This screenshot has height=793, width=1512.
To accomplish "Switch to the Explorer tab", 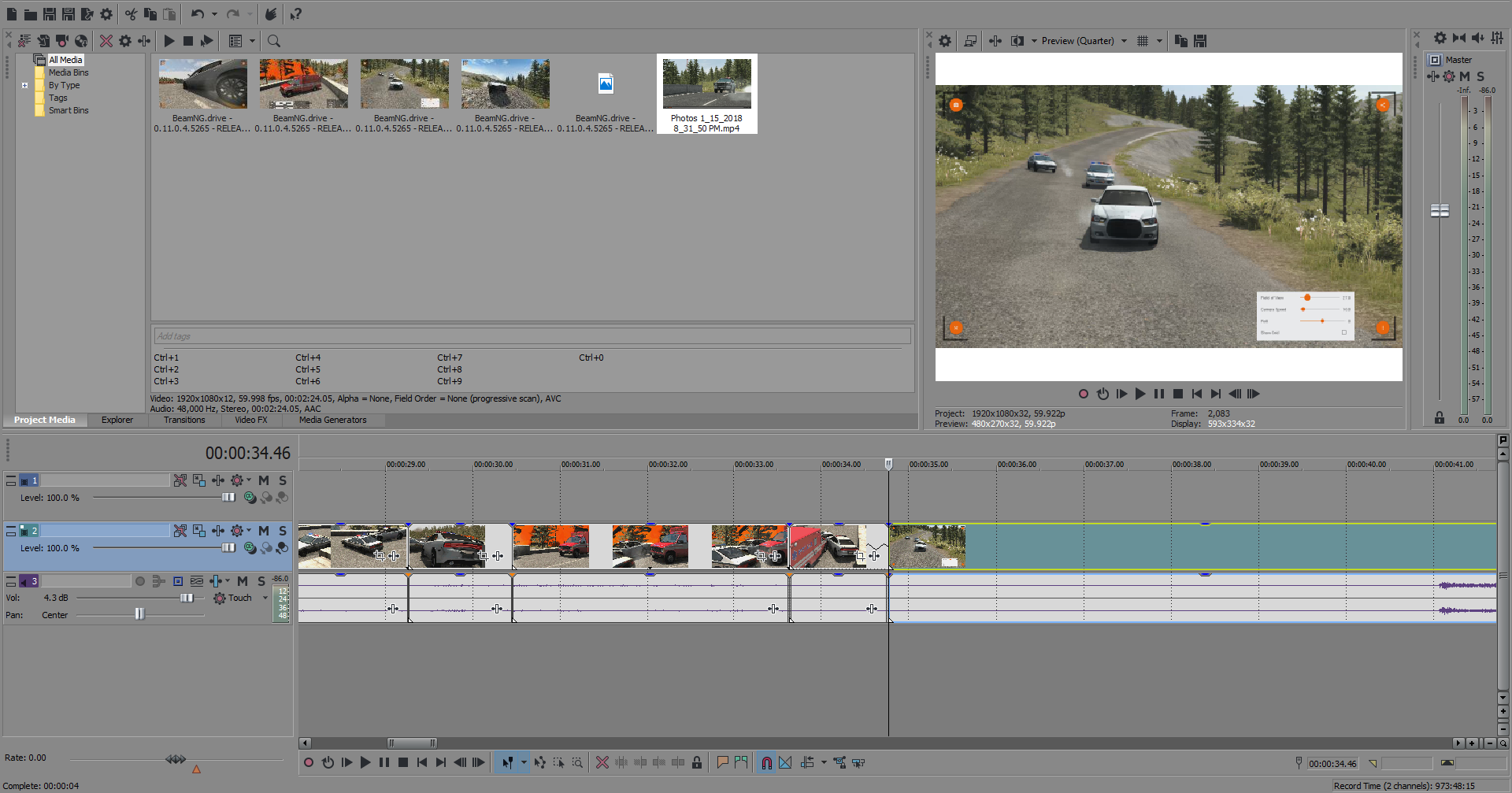I will click(x=117, y=420).
